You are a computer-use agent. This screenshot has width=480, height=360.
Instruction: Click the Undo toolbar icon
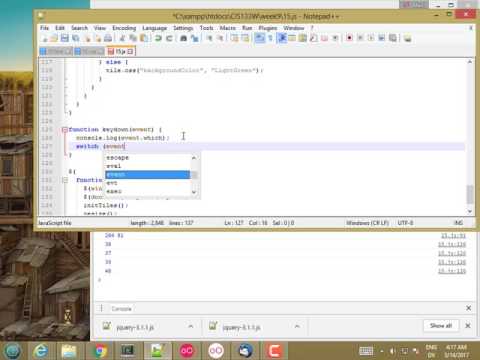coord(158,38)
